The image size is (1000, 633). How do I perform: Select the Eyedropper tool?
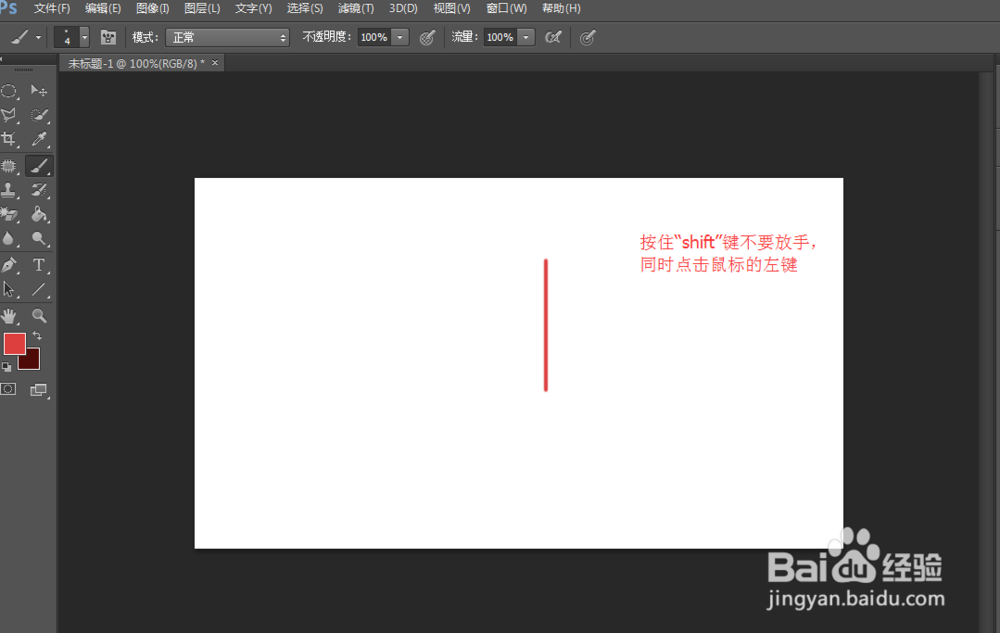[39, 139]
